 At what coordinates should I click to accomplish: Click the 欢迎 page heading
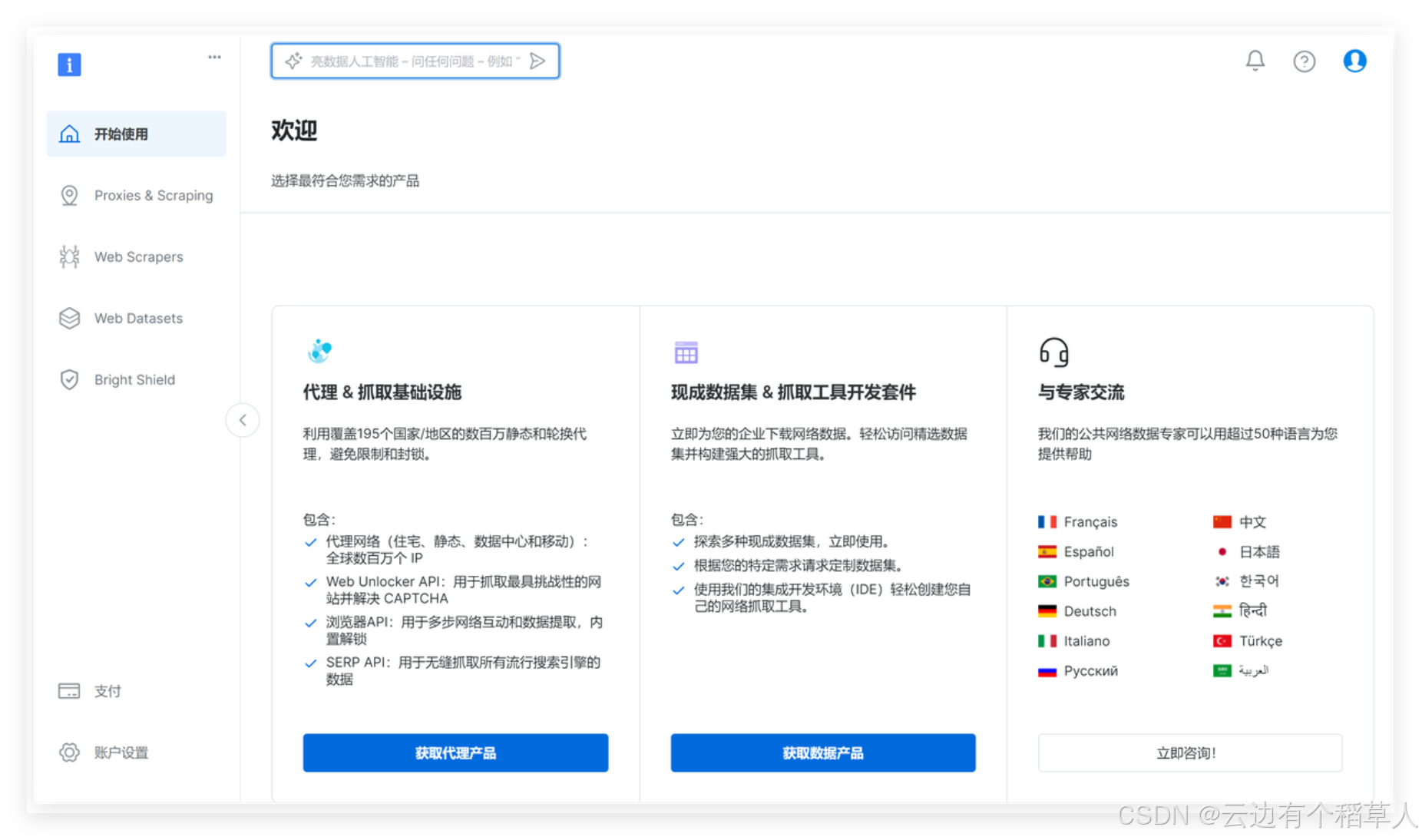(294, 131)
